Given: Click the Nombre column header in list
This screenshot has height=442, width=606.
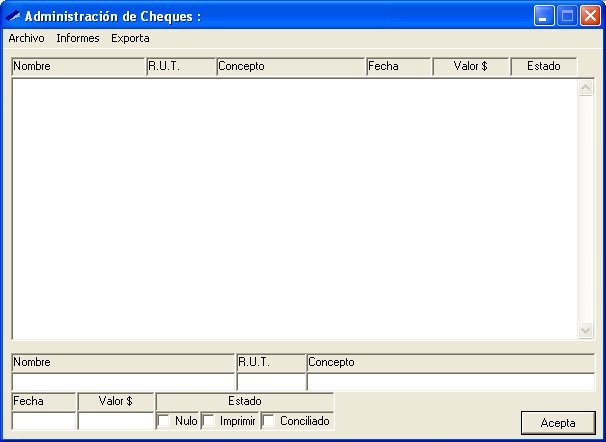Looking at the screenshot, I should tap(78, 67).
